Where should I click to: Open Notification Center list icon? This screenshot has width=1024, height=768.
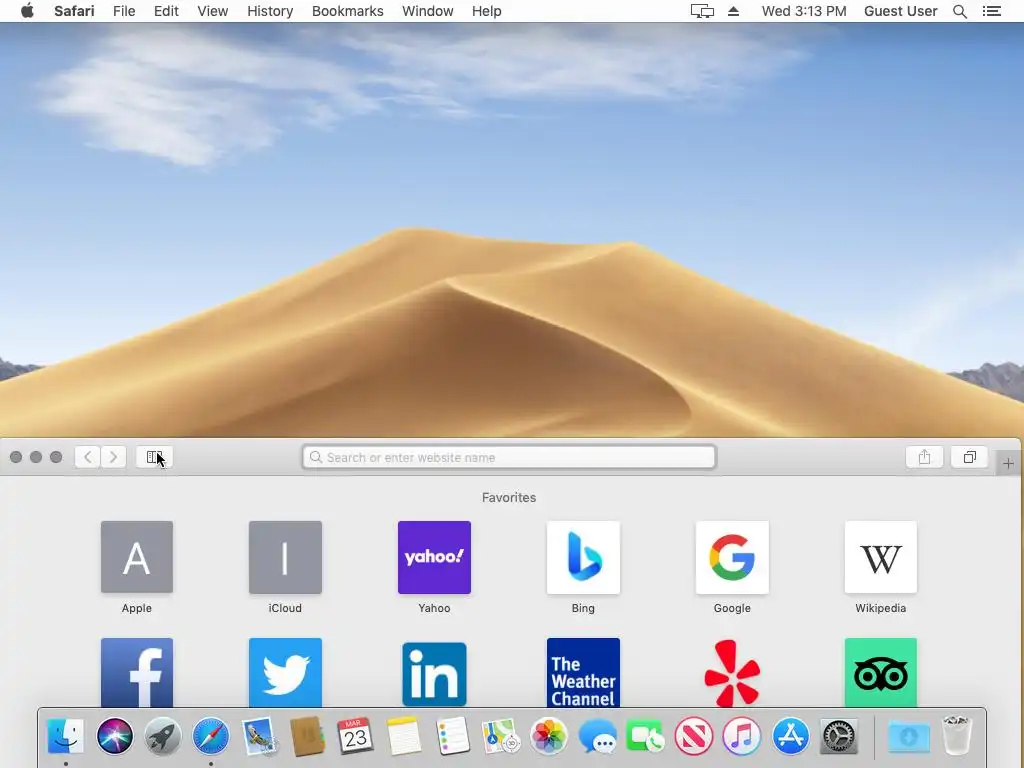(991, 11)
